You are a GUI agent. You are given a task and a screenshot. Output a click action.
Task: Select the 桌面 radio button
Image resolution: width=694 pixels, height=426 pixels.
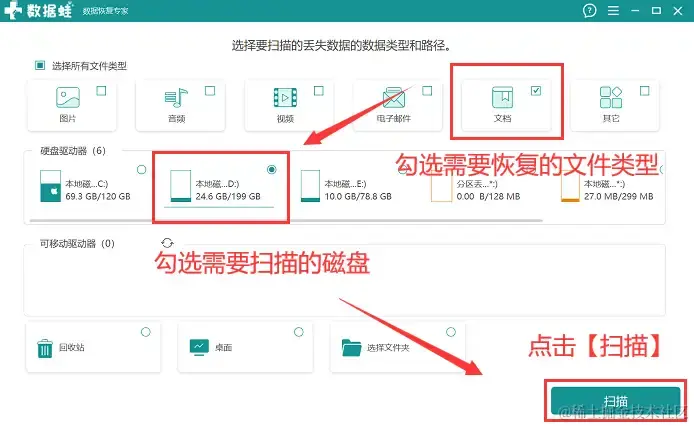coord(299,332)
